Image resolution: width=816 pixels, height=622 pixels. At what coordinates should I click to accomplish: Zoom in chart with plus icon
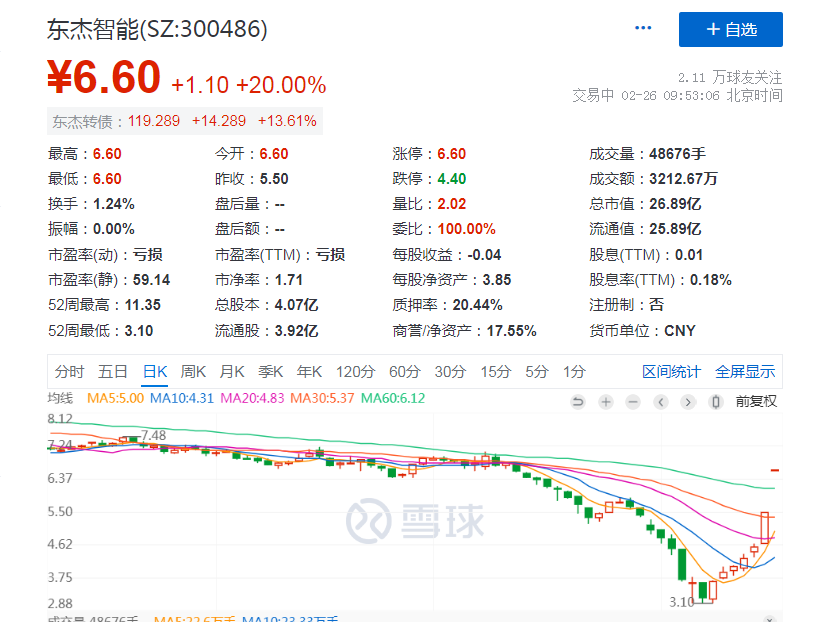[606, 402]
